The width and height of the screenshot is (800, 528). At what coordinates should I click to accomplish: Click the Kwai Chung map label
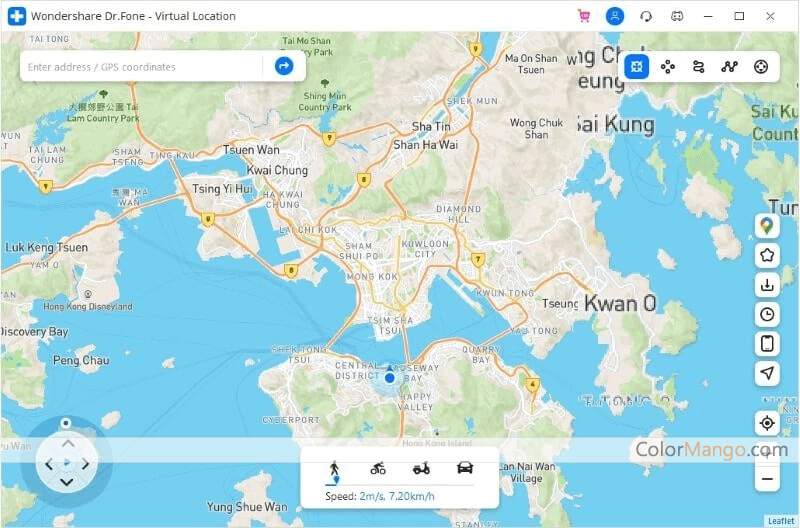[x=277, y=170]
